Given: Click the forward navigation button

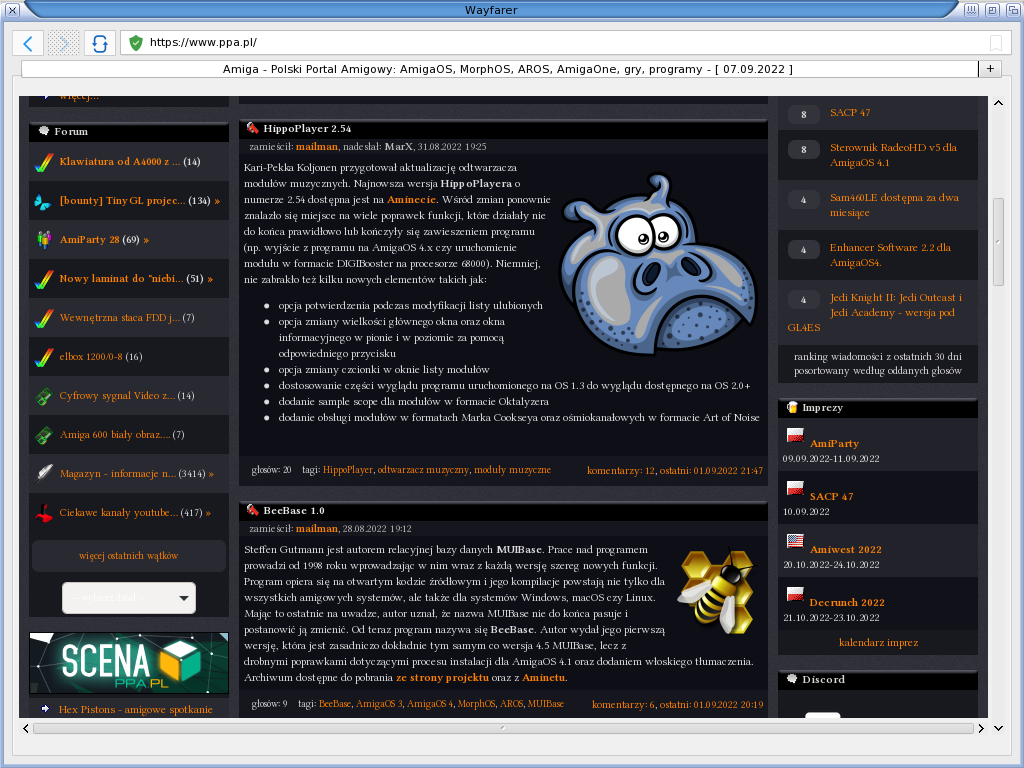Looking at the screenshot, I should [63, 43].
